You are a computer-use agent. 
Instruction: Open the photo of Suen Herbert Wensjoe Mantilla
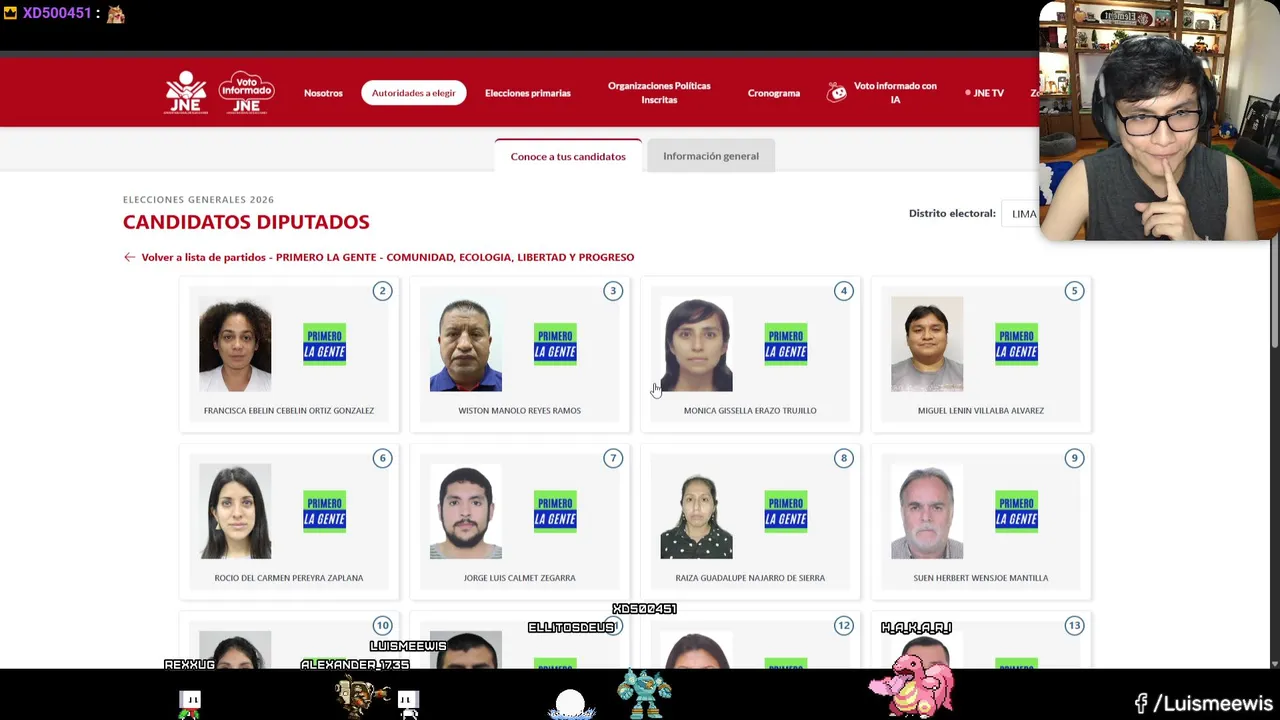927,511
